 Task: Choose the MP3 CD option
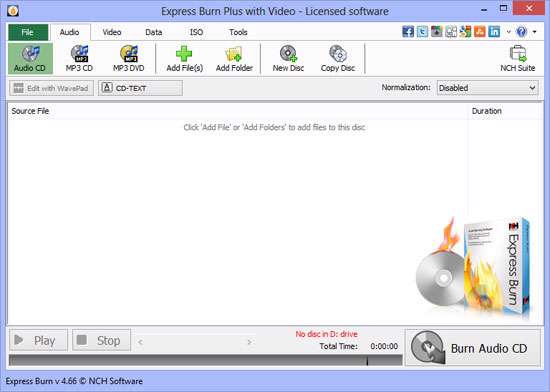tap(79, 59)
